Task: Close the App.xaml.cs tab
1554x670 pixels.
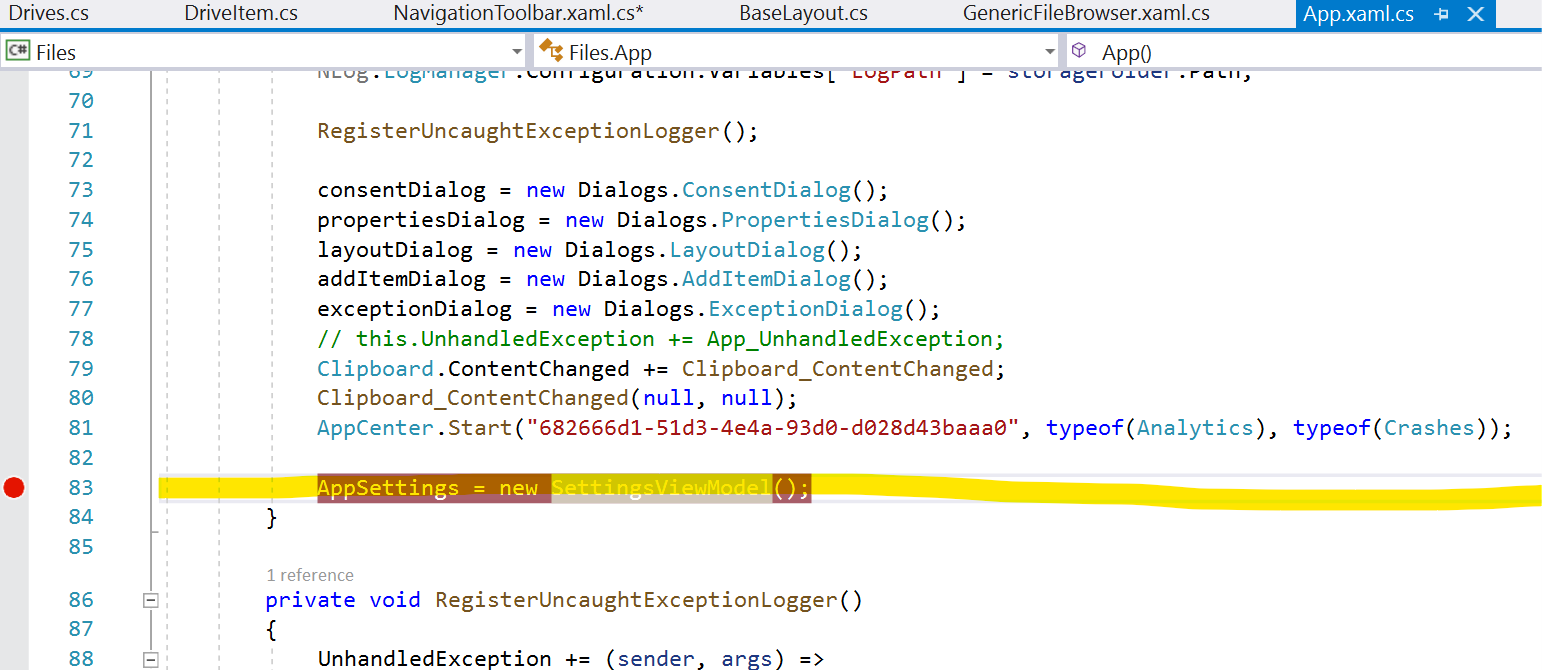Action: (1475, 14)
